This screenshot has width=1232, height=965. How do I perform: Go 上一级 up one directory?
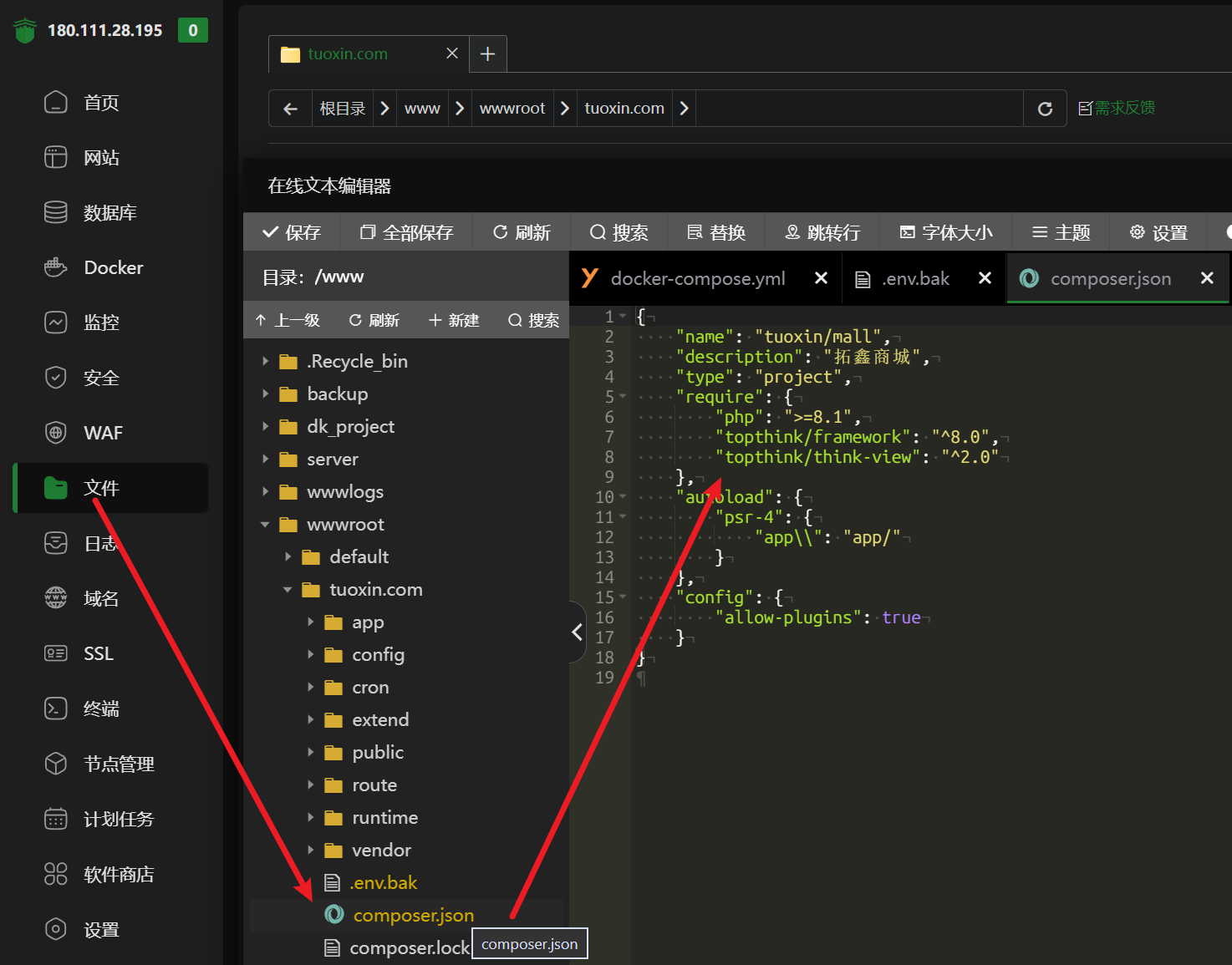(288, 320)
